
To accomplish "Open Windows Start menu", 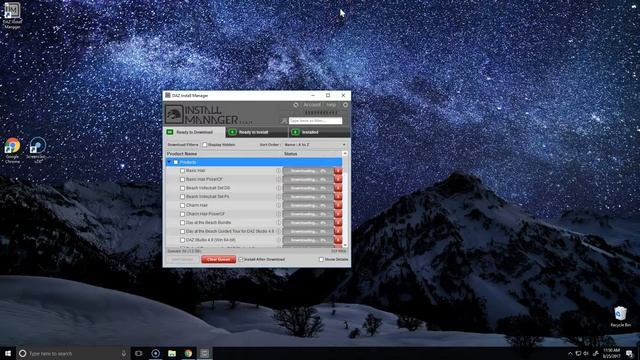I will 8,353.
